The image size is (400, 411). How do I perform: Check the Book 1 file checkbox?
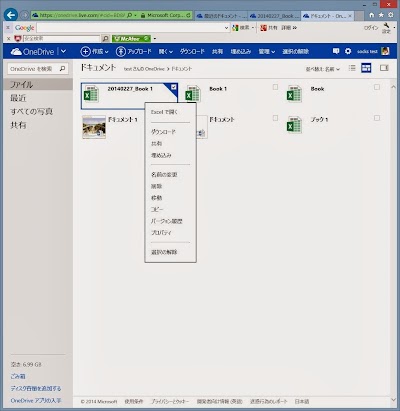click(x=275, y=87)
